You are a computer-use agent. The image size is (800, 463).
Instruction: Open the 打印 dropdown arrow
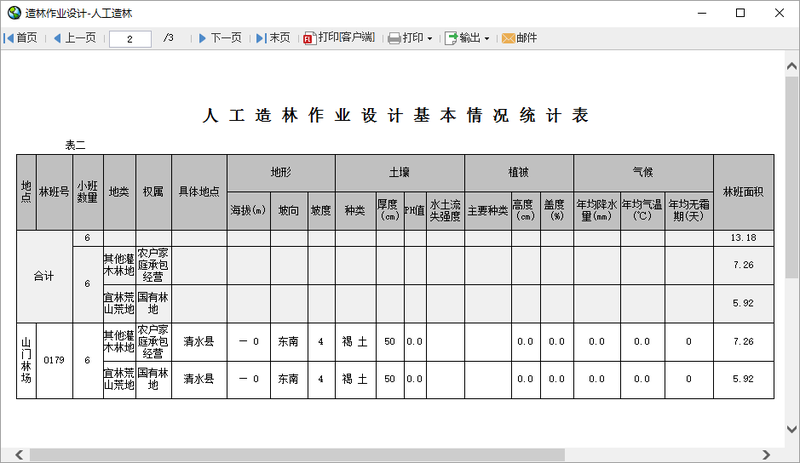(430, 39)
